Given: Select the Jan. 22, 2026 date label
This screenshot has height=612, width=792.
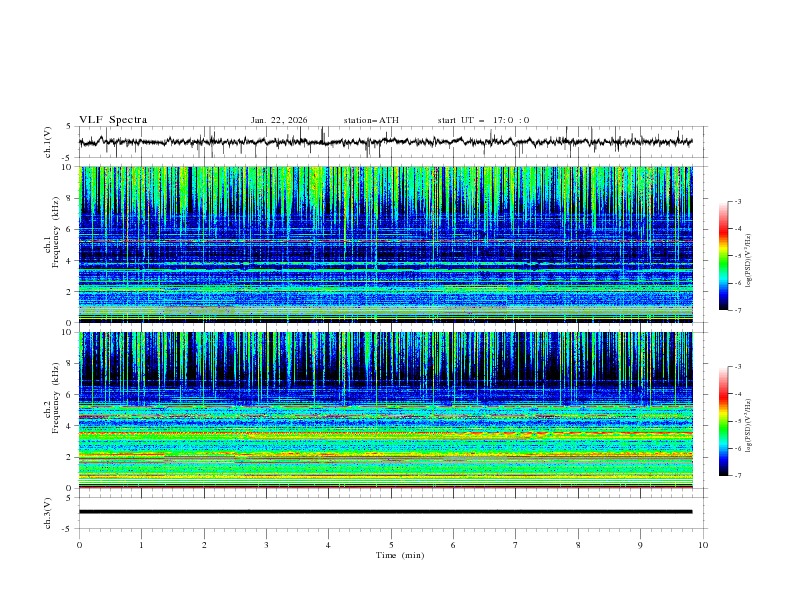Looking at the screenshot, I should pos(279,120).
